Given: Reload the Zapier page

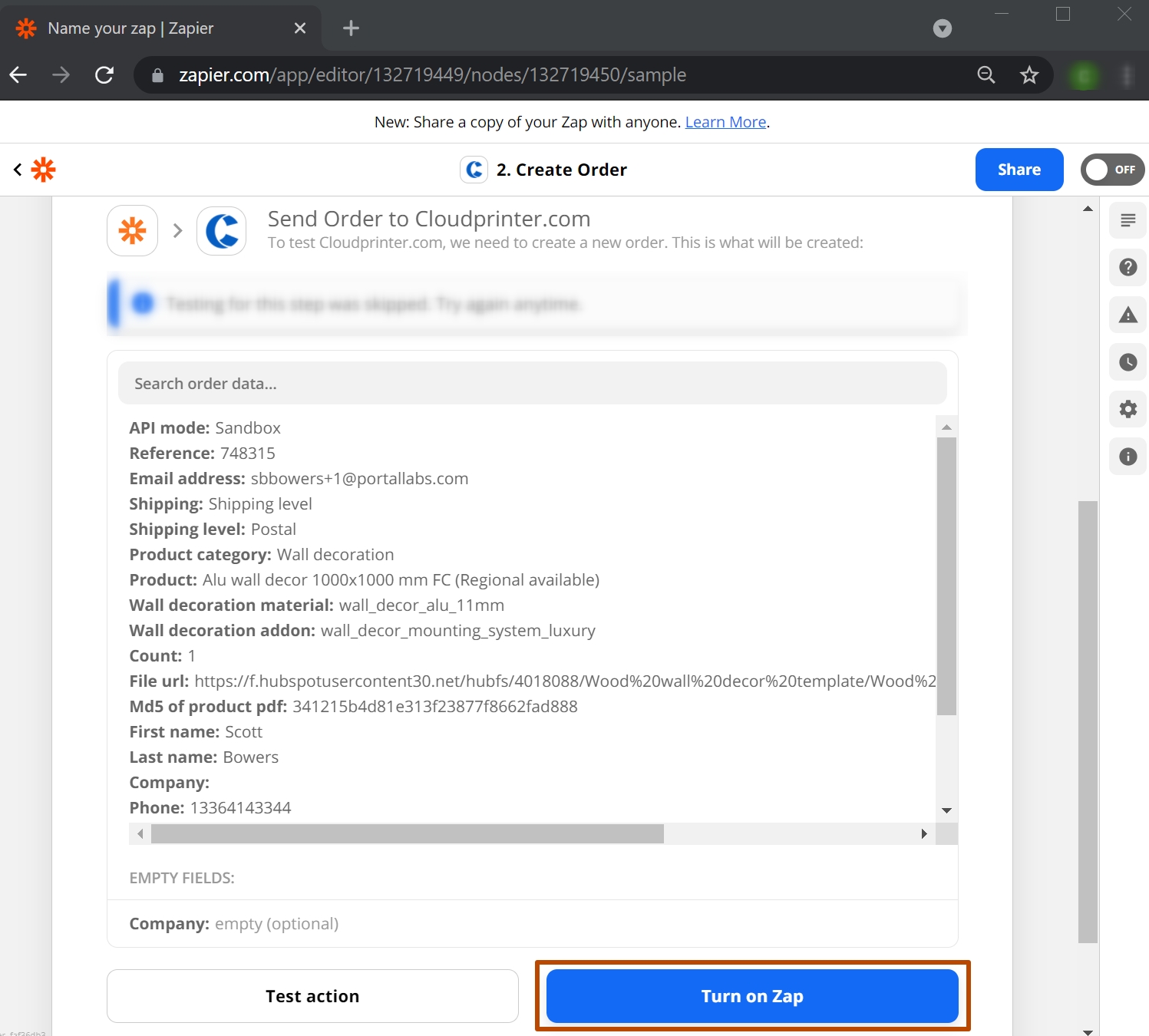Looking at the screenshot, I should click(104, 74).
